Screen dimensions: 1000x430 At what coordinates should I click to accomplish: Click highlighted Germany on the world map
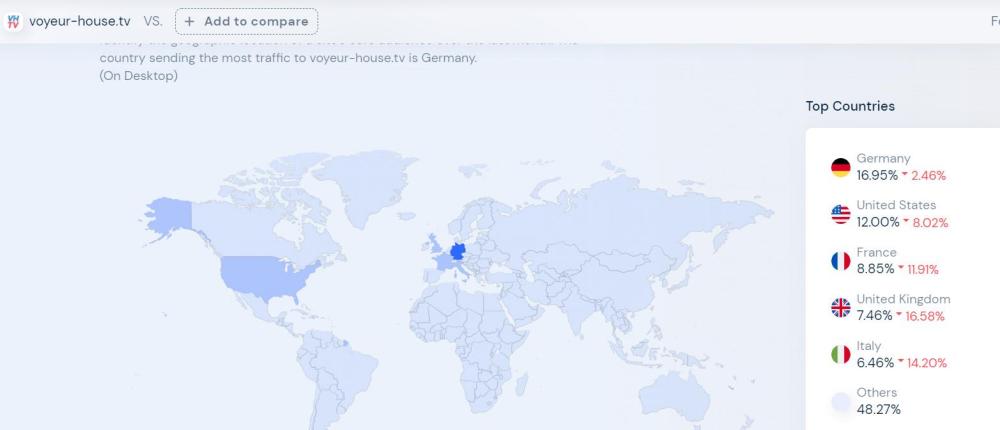click(x=459, y=251)
